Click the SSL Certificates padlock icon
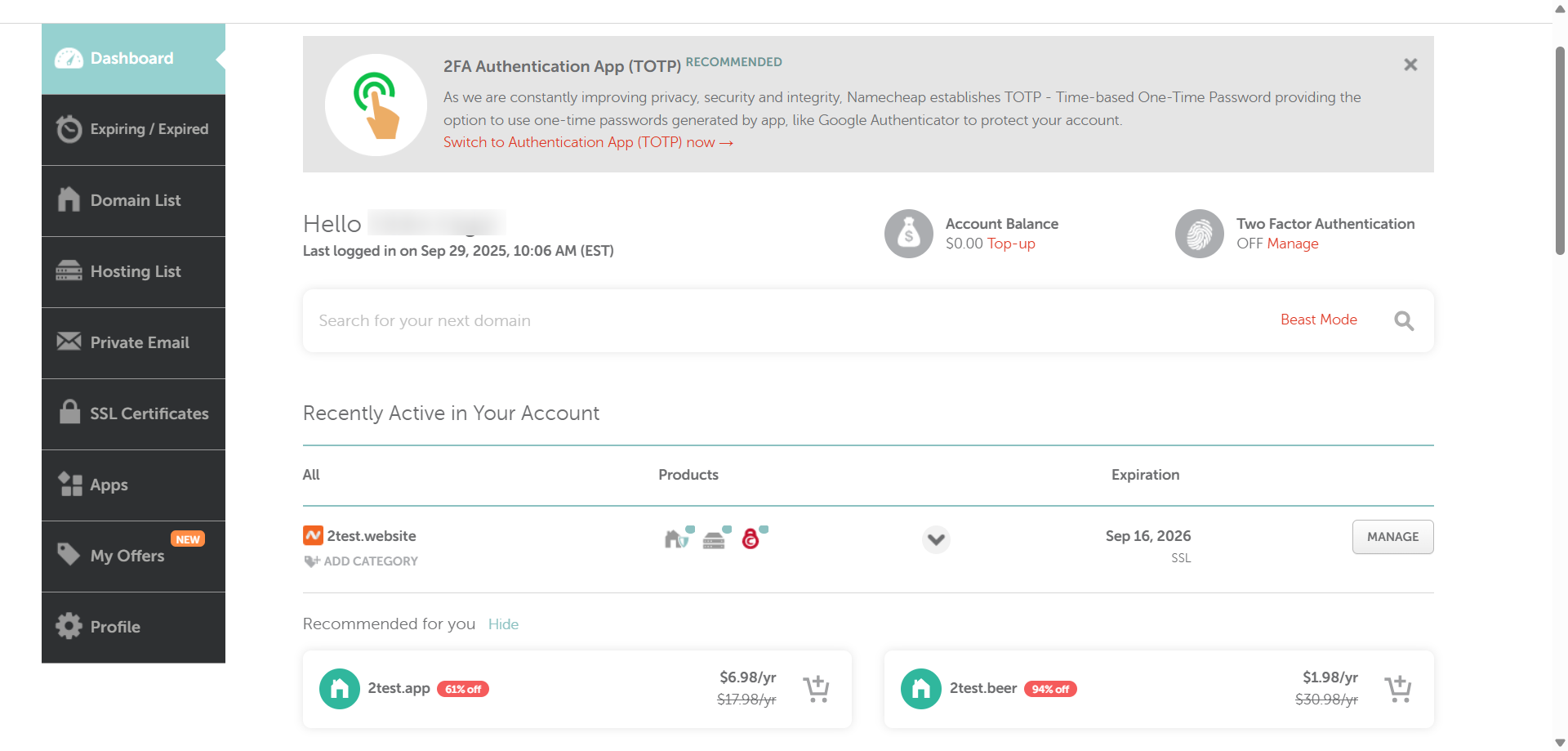Viewport: 1568px width, 751px height. click(69, 411)
